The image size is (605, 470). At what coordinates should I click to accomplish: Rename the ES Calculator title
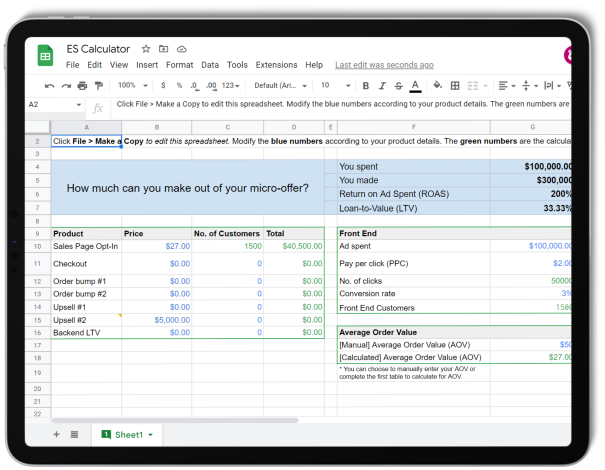(x=98, y=49)
